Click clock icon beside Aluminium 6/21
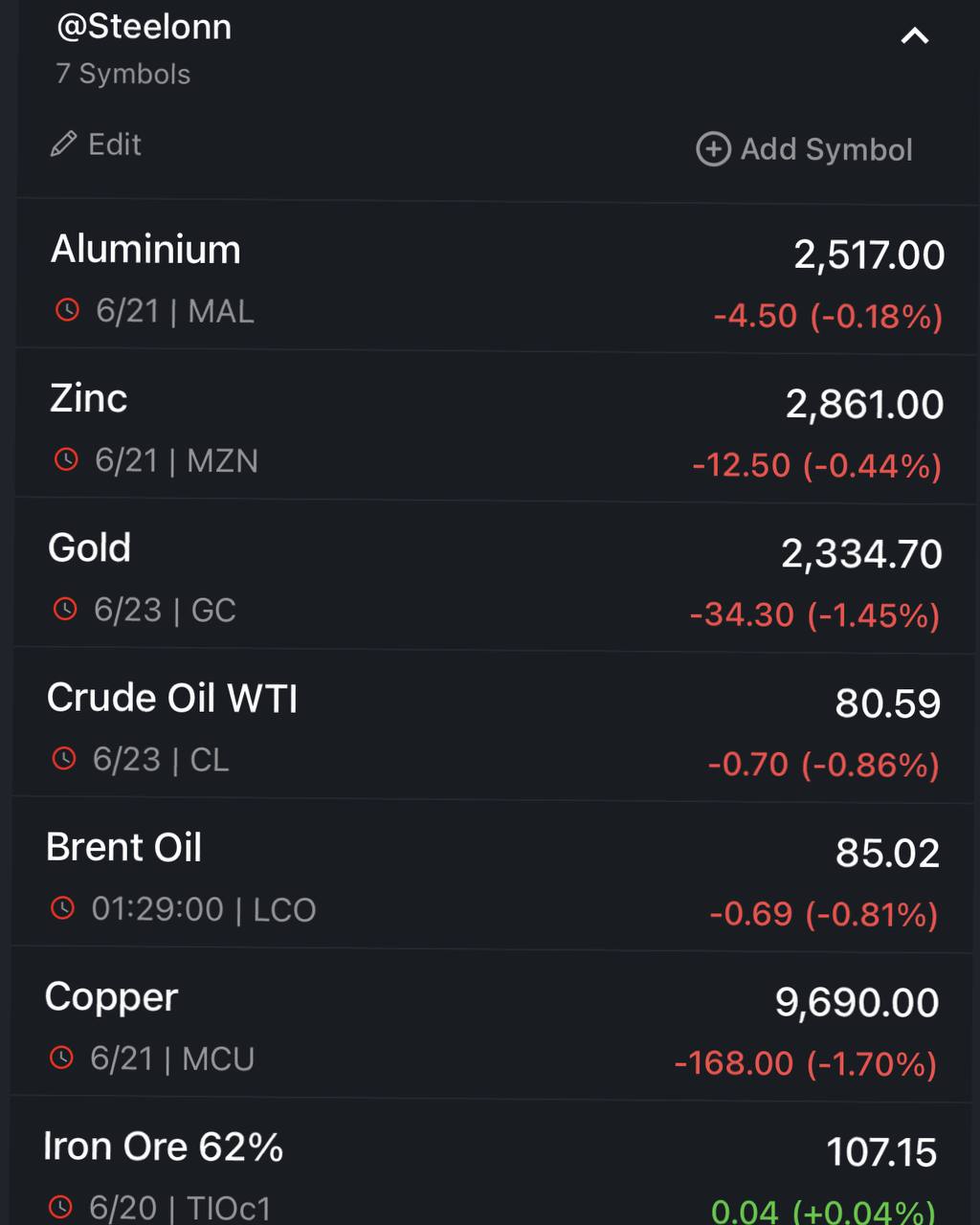This screenshot has height=1225, width=980. coord(67,310)
